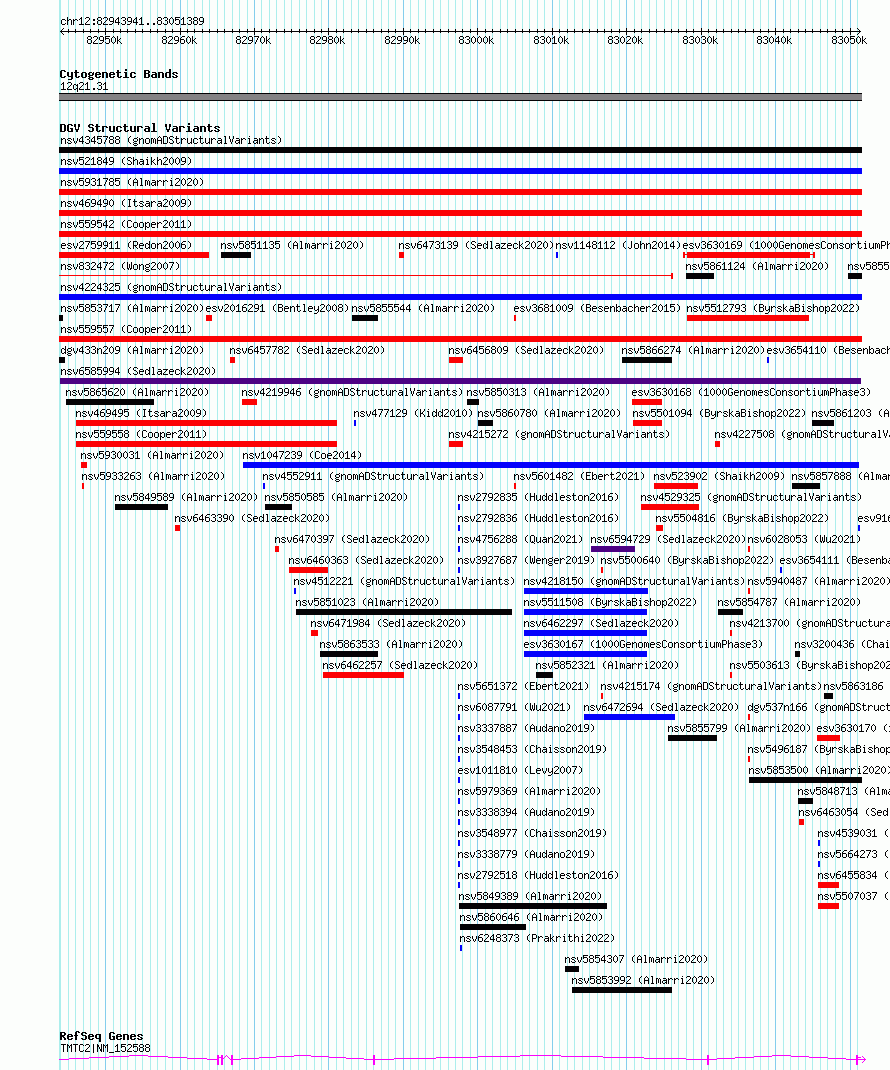
Task: Open esv3630167 1000GenomesConsortiumPhase3 label
Action: [x=643, y=644]
